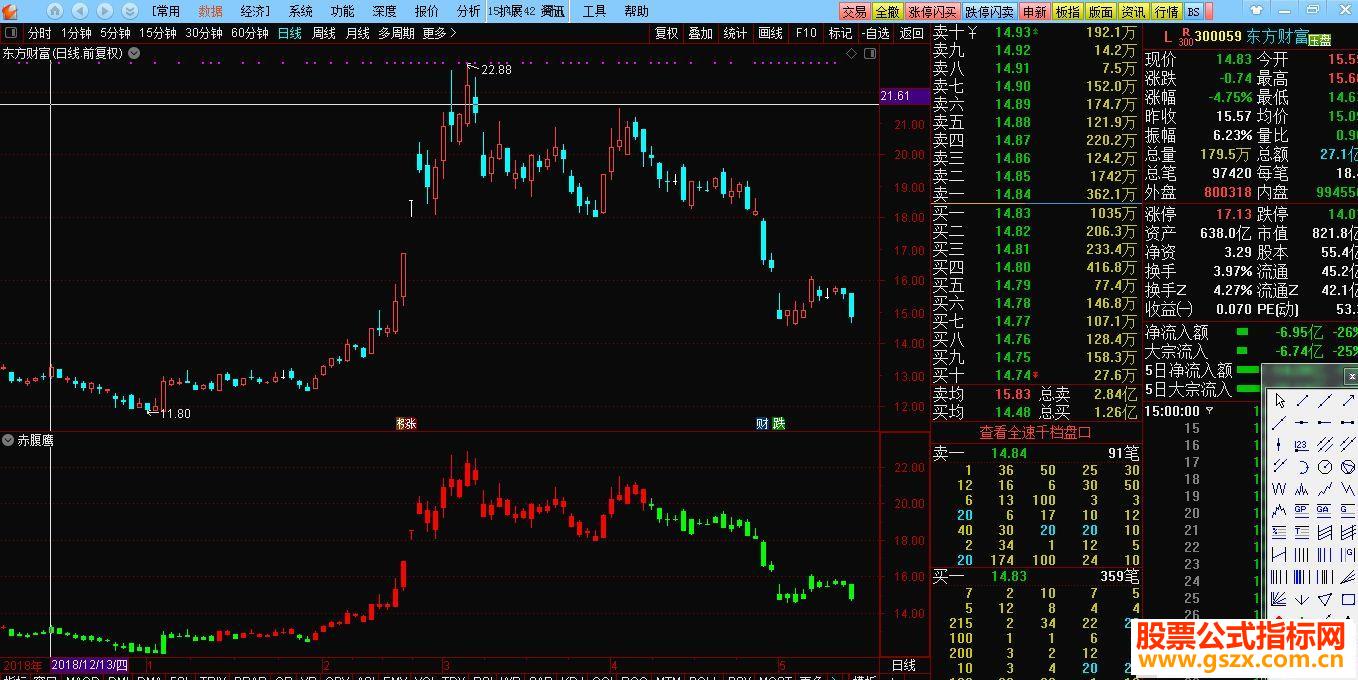
Task: Select the rectangle drawing tool
Action: [x=1347, y=599]
